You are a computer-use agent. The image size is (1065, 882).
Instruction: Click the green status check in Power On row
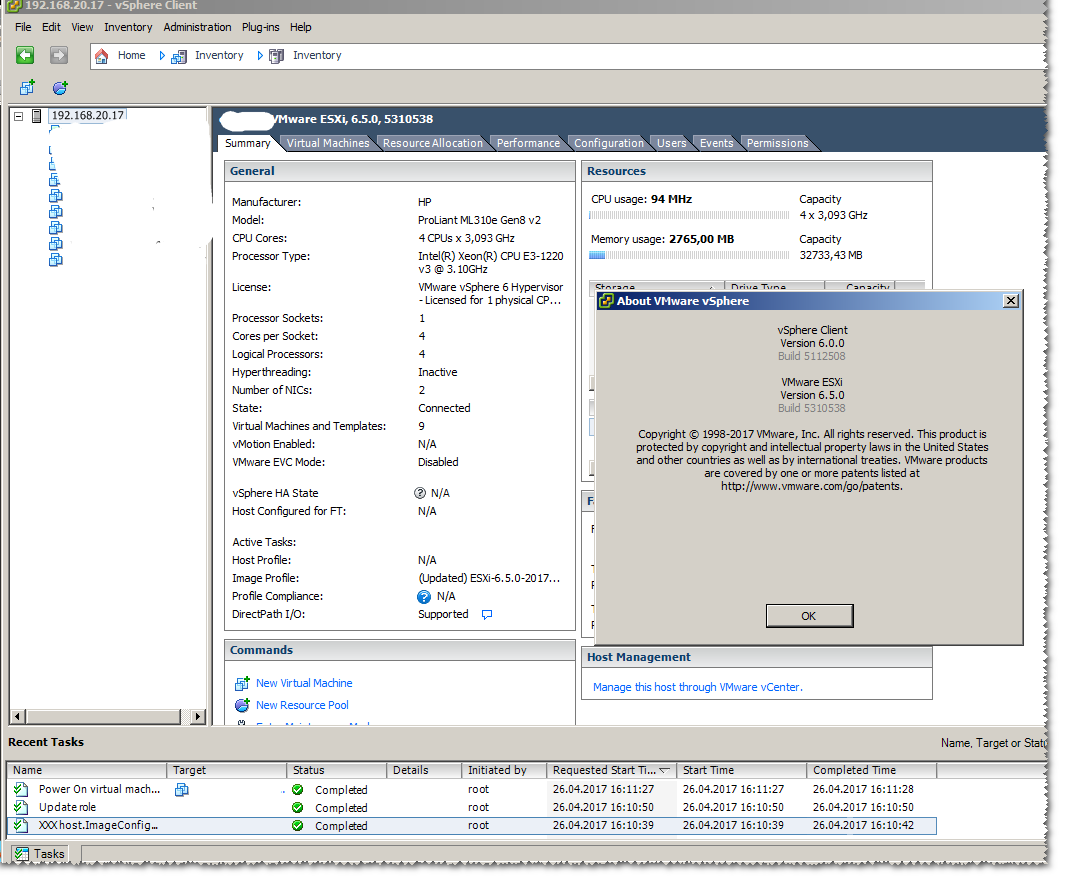pos(297,790)
